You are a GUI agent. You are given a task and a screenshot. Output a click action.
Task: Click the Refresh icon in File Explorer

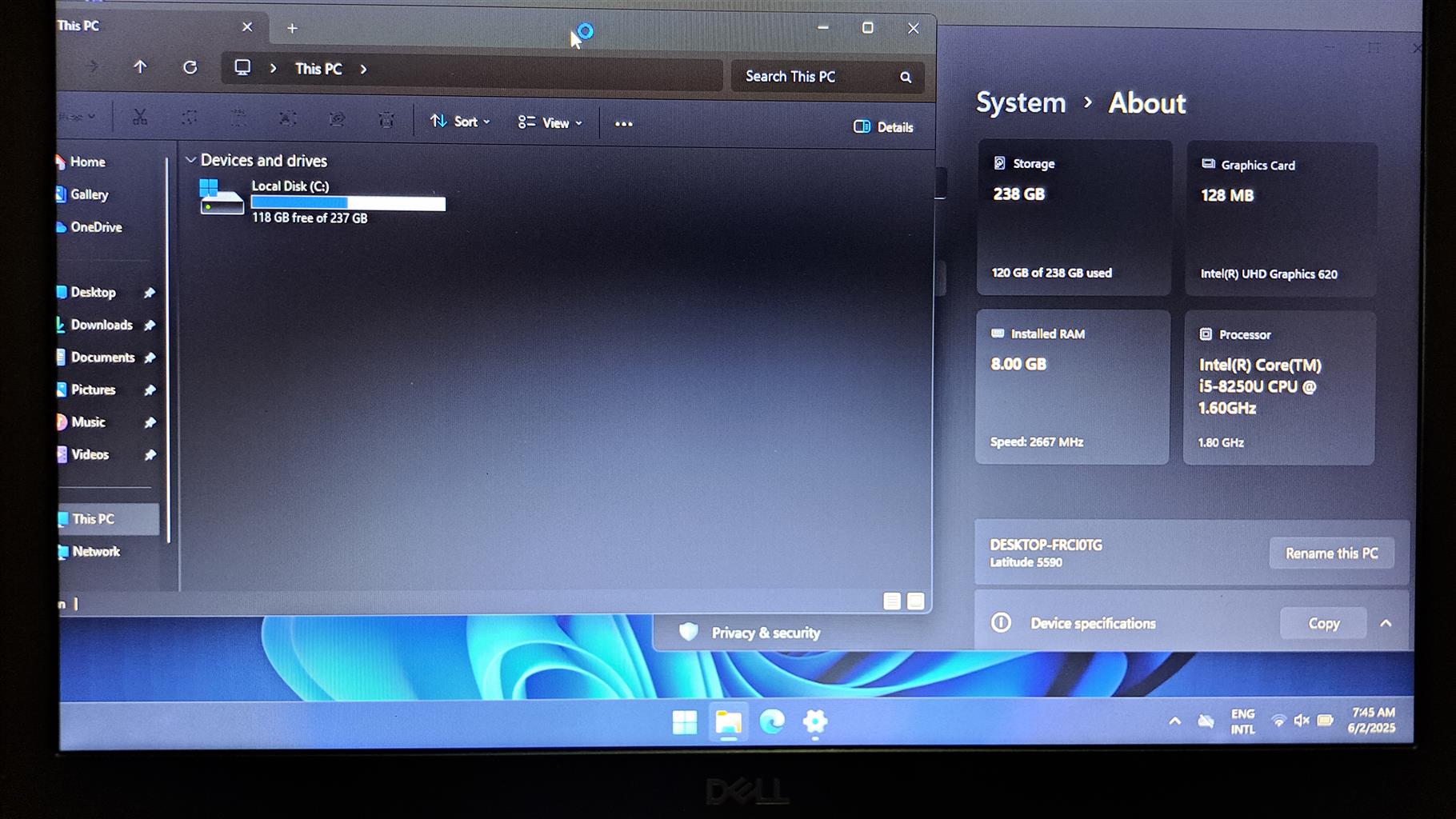click(x=190, y=68)
